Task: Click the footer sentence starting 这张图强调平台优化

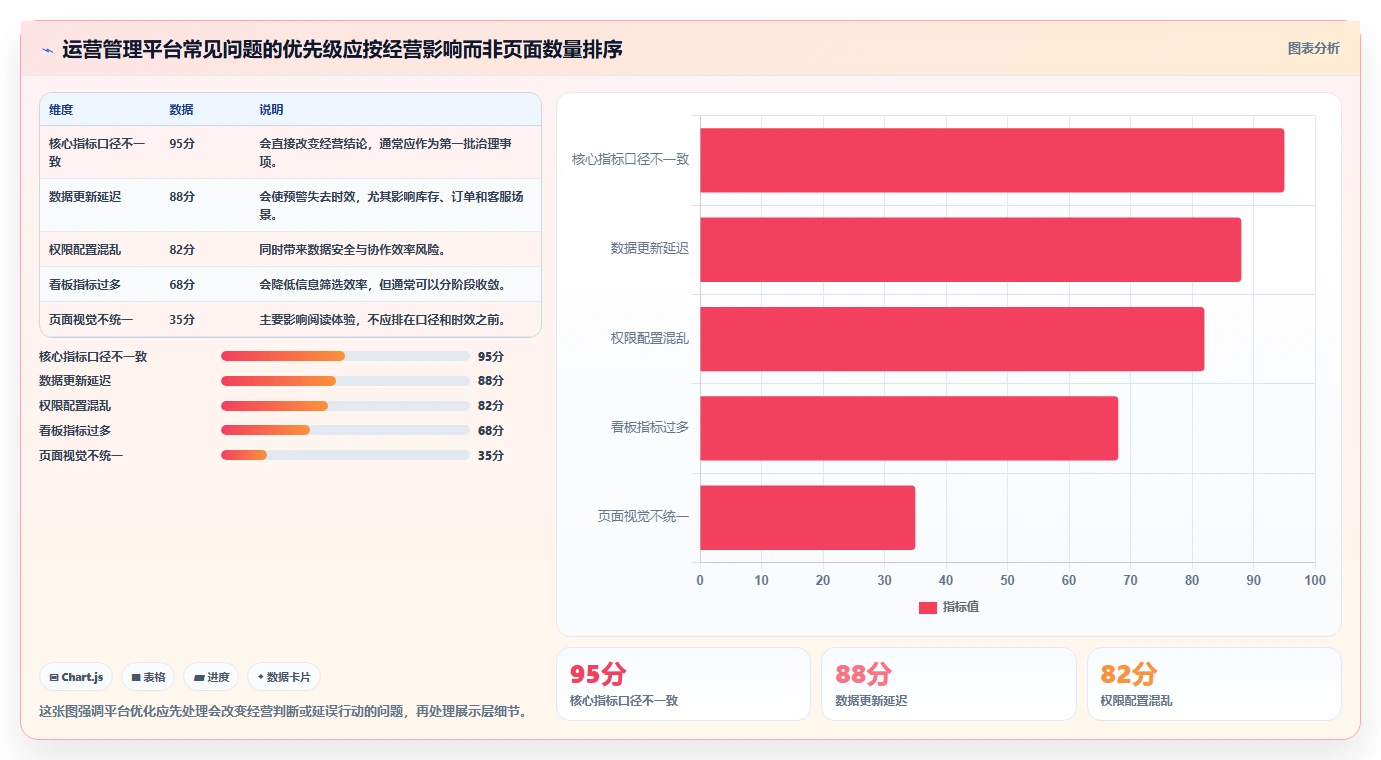Action: 283,712
